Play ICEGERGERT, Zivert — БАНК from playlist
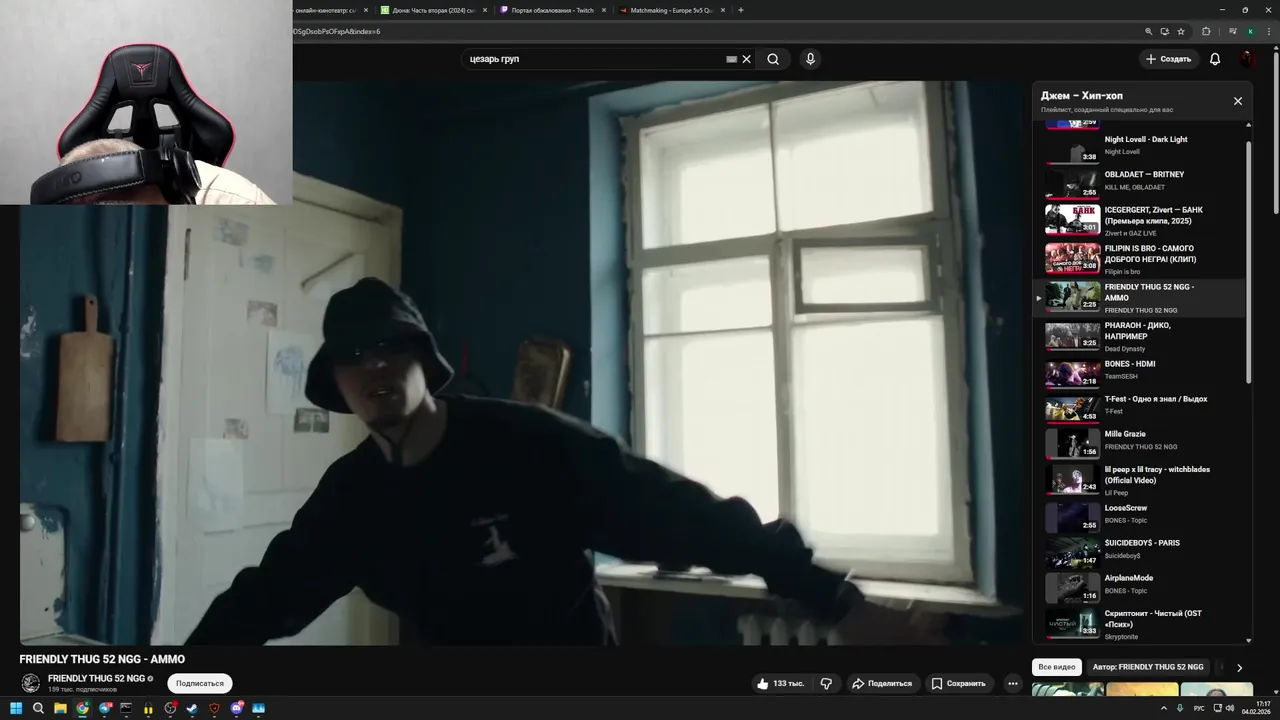Viewport: 1280px width, 720px height. pos(1139,220)
